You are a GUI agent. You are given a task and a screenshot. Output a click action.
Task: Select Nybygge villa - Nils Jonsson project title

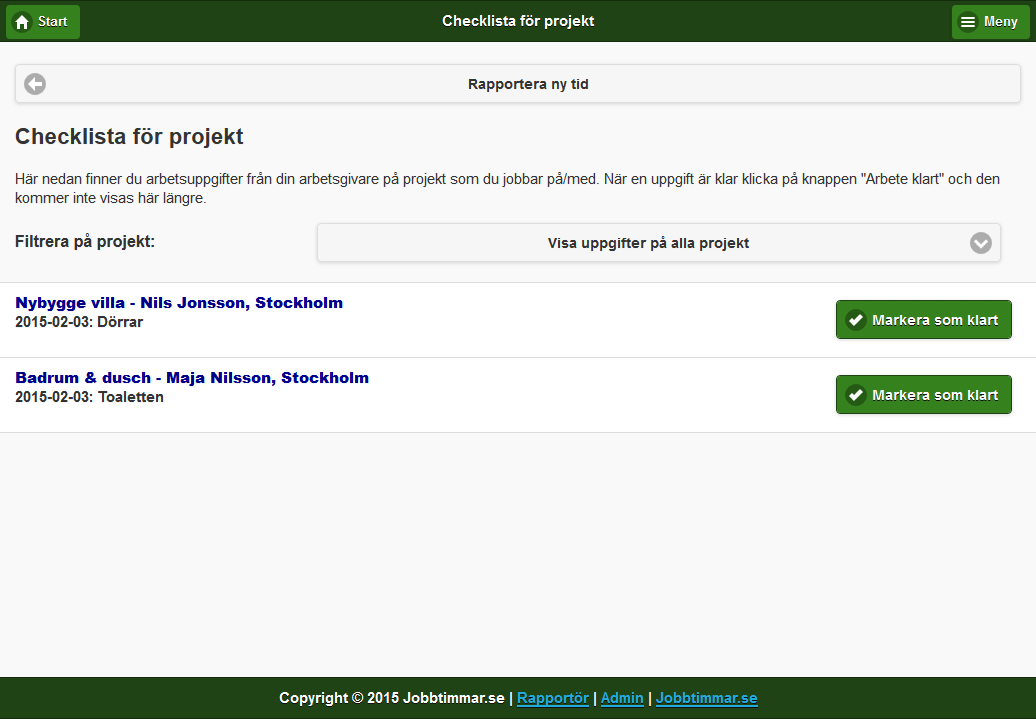pos(179,303)
